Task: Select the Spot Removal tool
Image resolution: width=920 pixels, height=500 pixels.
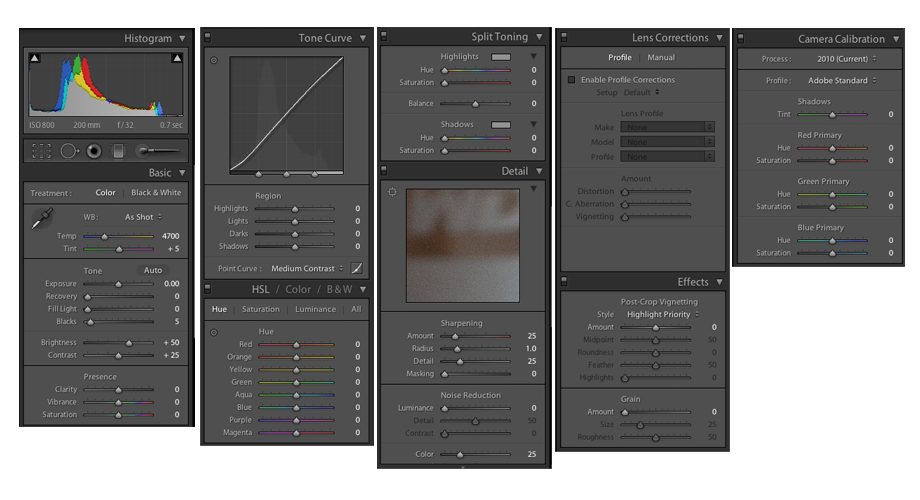Action: coord(69,151)
